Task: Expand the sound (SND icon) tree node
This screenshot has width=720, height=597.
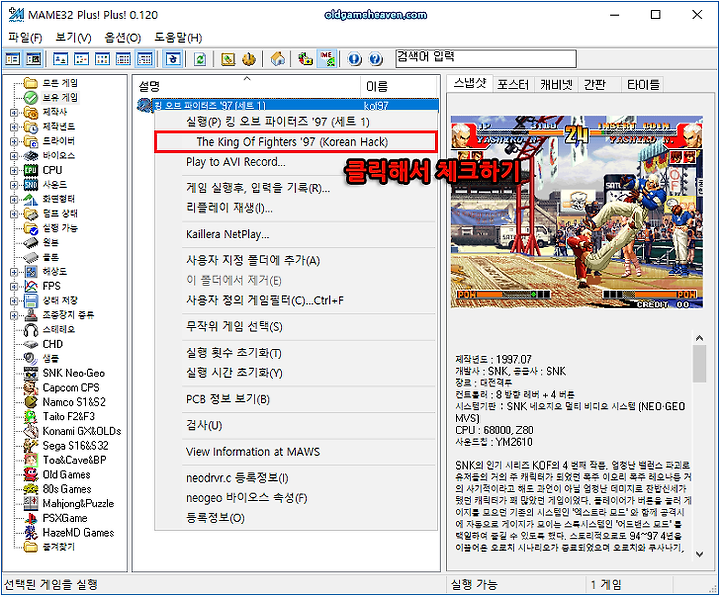Action: point(14,185)
